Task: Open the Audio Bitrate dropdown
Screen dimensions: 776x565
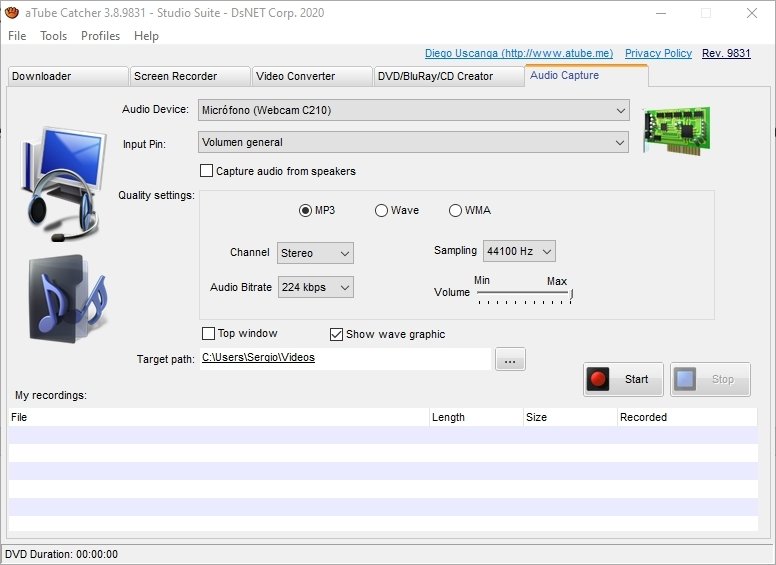Action: [316, 287]
